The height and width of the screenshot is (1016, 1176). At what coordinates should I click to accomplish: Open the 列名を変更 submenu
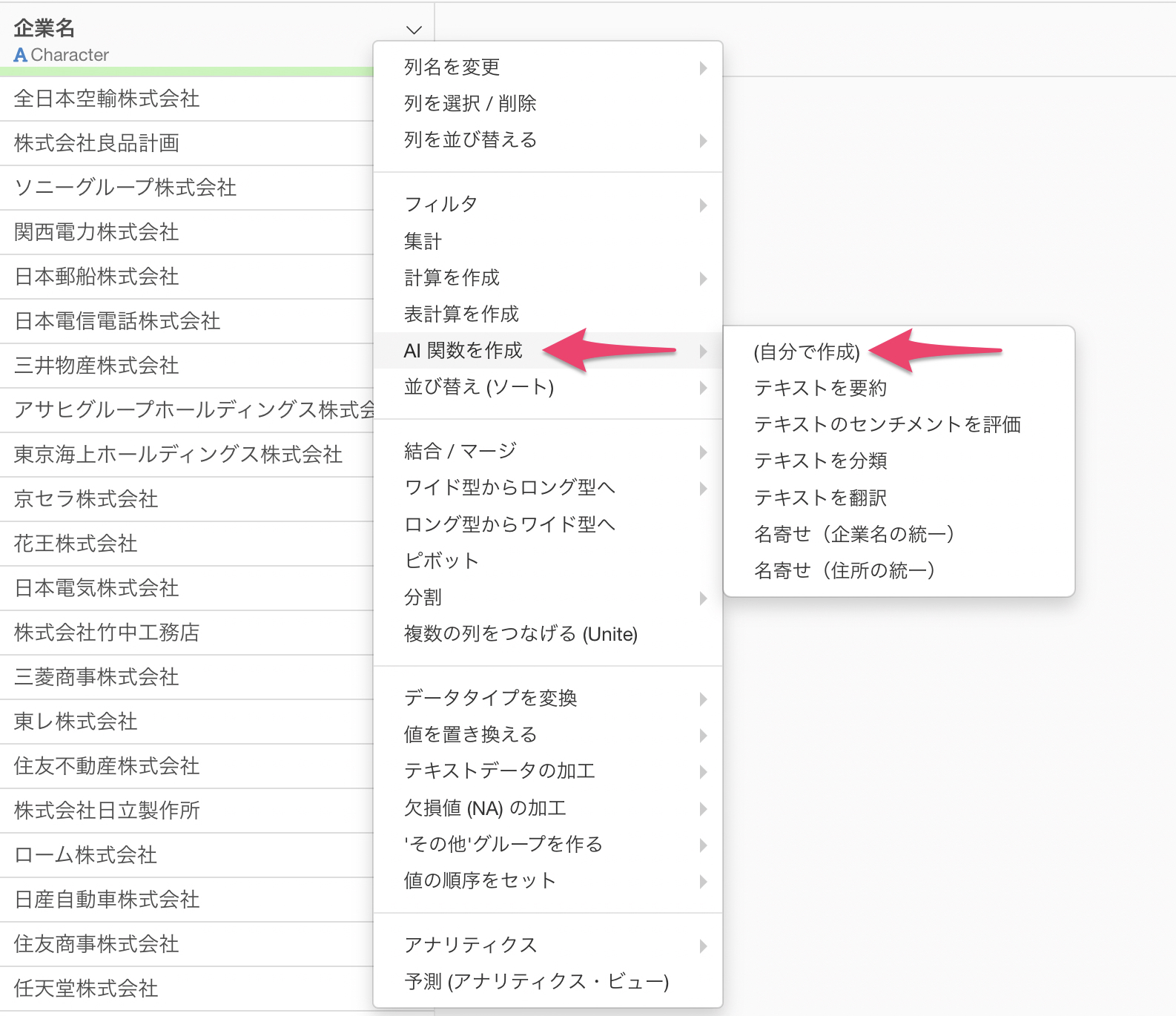[452, 67]
